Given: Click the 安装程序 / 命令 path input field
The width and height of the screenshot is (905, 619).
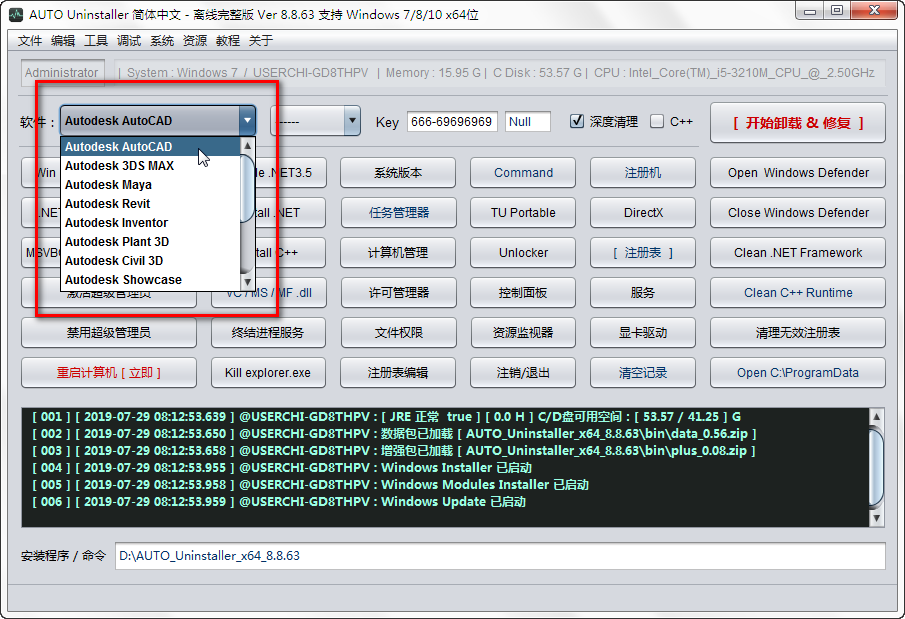Looking at the screenshot, I should (500, 555).
